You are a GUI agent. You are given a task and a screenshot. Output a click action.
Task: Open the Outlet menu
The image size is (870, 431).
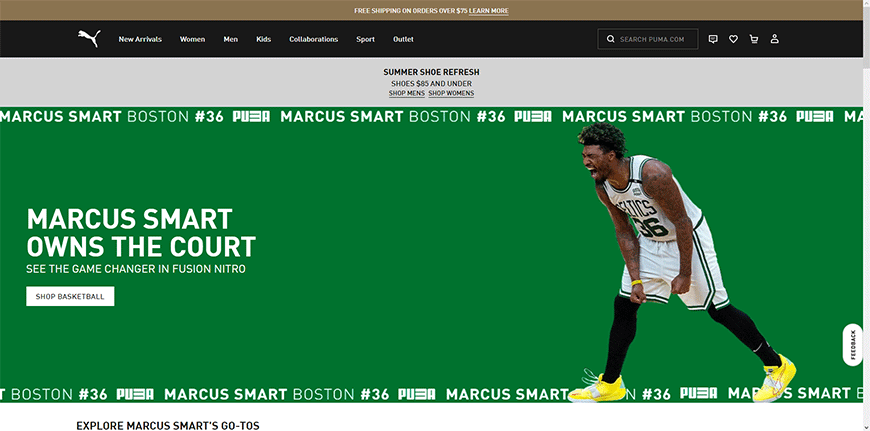point(403,39)
